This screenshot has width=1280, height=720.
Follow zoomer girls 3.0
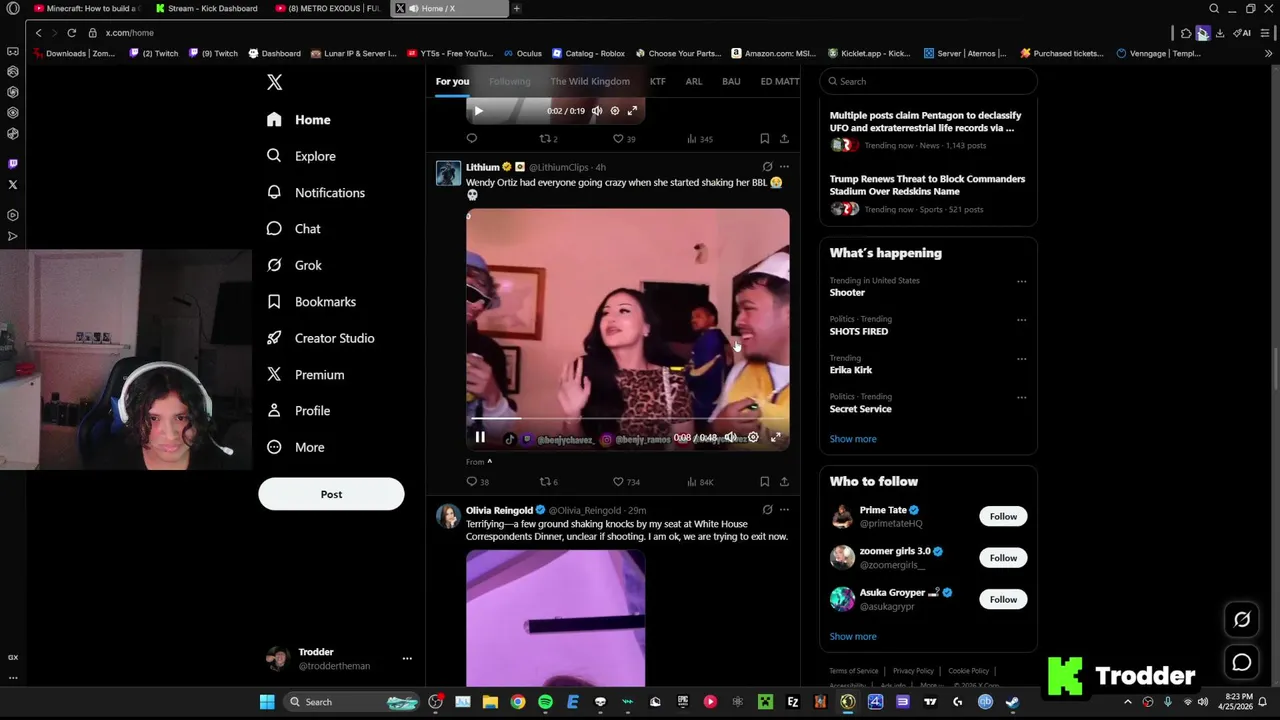tap(1003, 558)
